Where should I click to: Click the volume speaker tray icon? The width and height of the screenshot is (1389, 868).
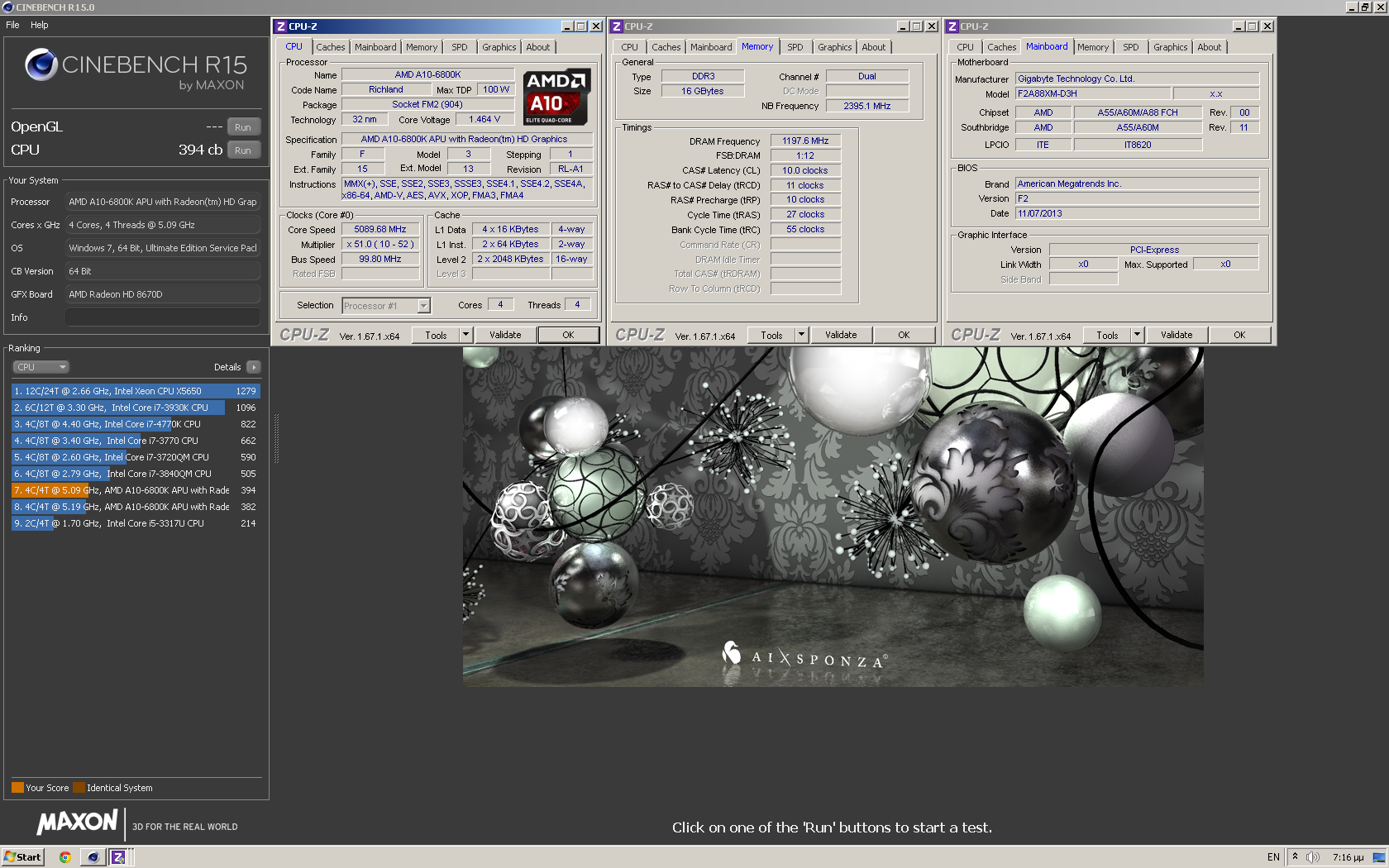(x=1312, y=857)
